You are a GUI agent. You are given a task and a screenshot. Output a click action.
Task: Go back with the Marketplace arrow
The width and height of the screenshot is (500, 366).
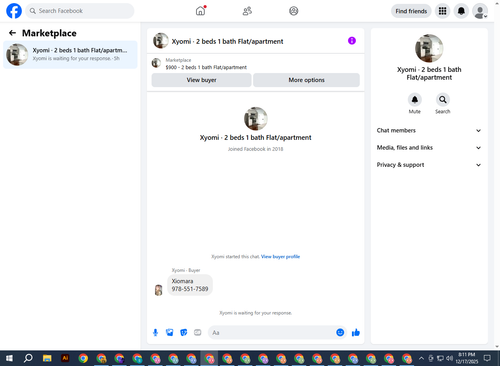pos(12,33)
